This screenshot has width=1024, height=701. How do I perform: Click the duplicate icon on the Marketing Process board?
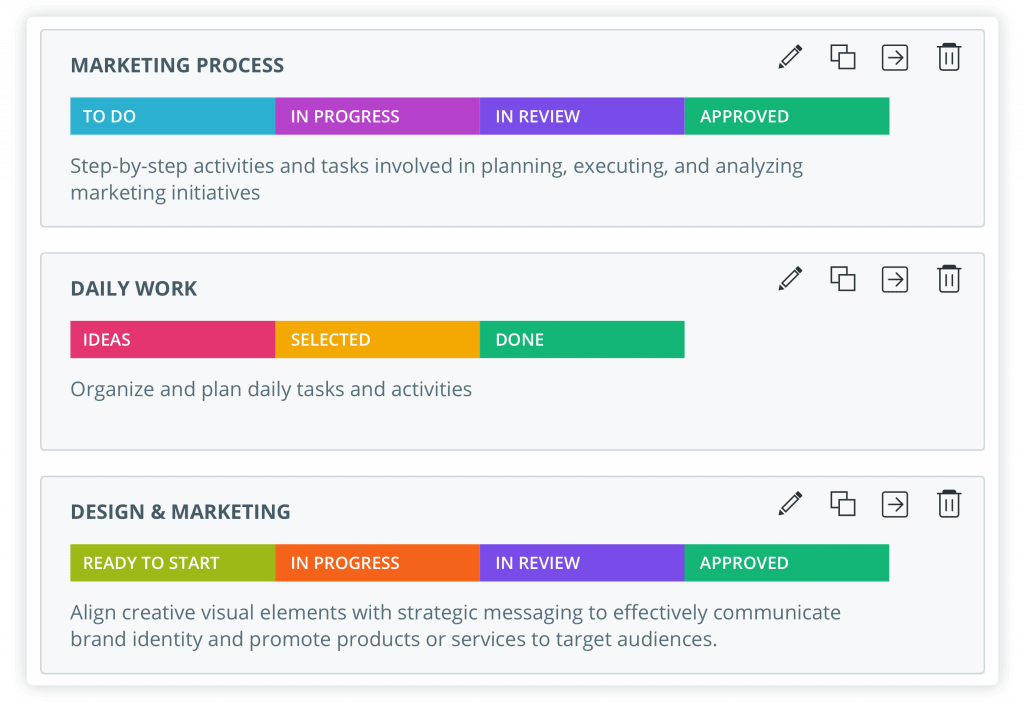[842, 57]
